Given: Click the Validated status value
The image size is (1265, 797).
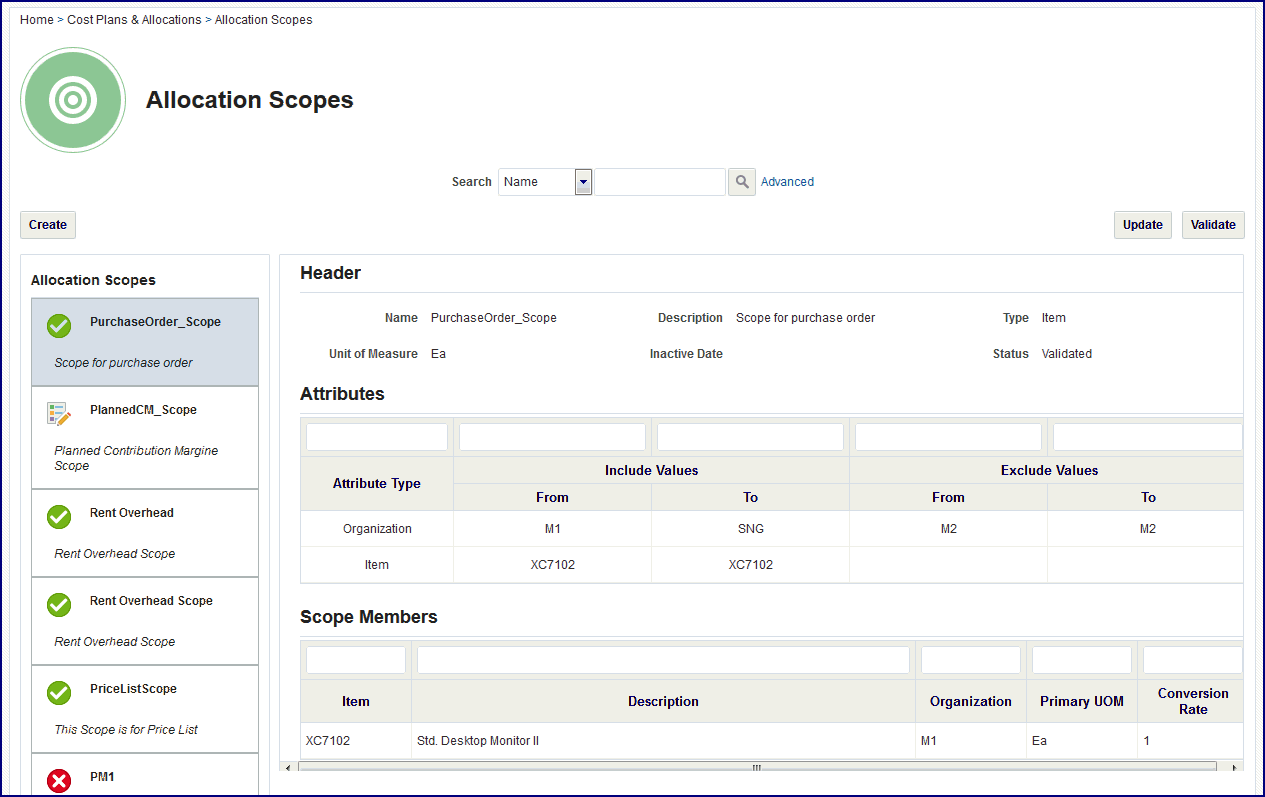Looking at the screenshot, I should click(1066, 354).
